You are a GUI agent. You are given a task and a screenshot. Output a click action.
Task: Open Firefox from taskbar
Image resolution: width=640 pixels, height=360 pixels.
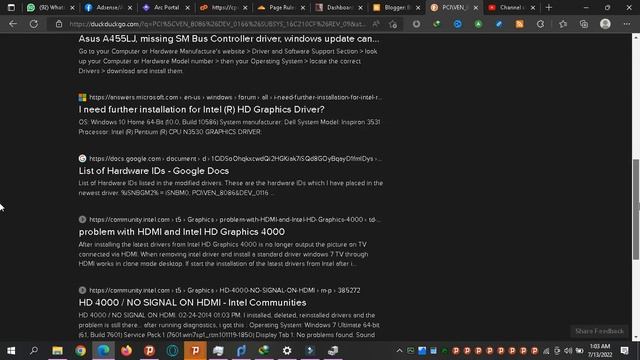[x=126, y=351]
